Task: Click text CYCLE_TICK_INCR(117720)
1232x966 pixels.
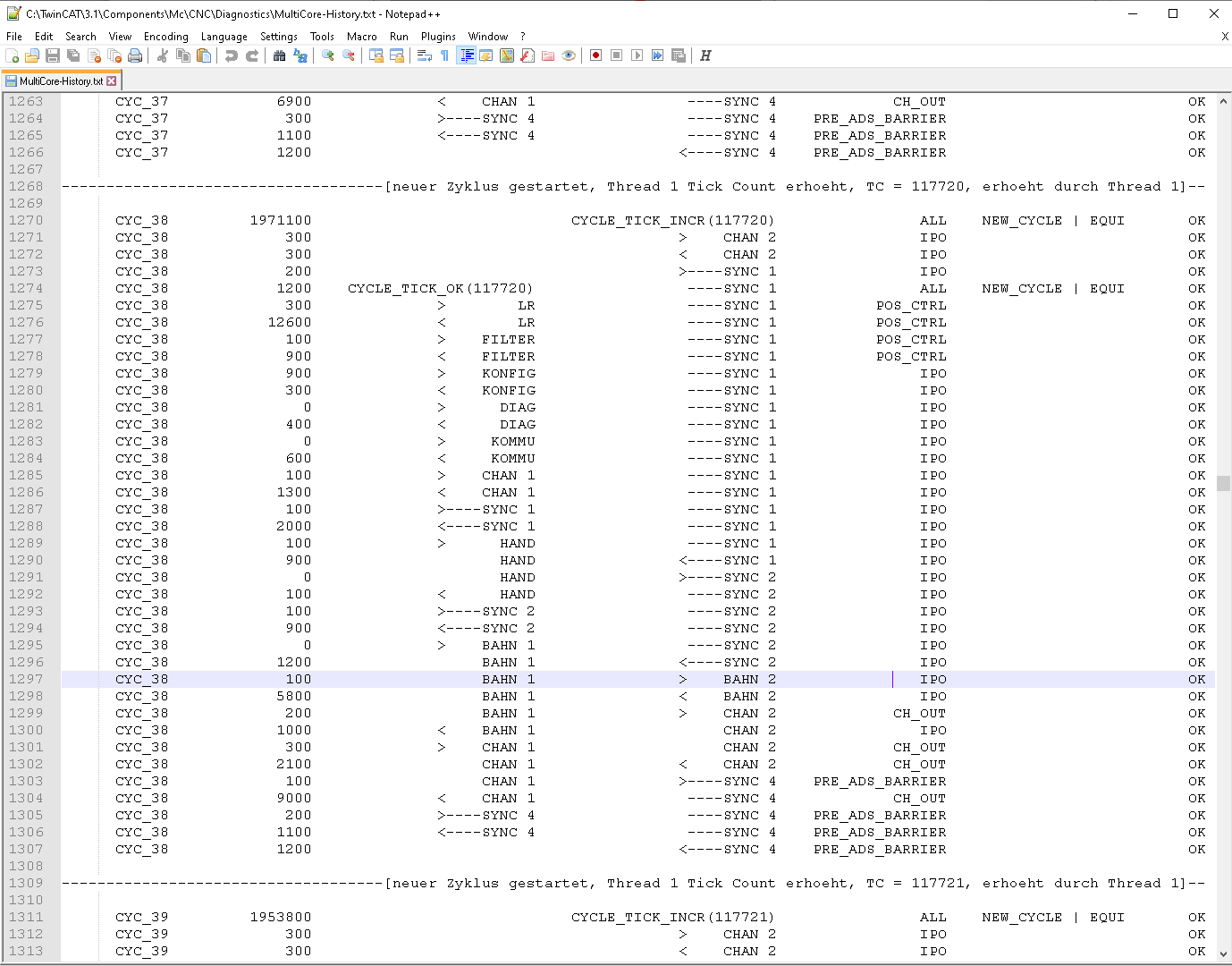Action: [x=672, y=220]
